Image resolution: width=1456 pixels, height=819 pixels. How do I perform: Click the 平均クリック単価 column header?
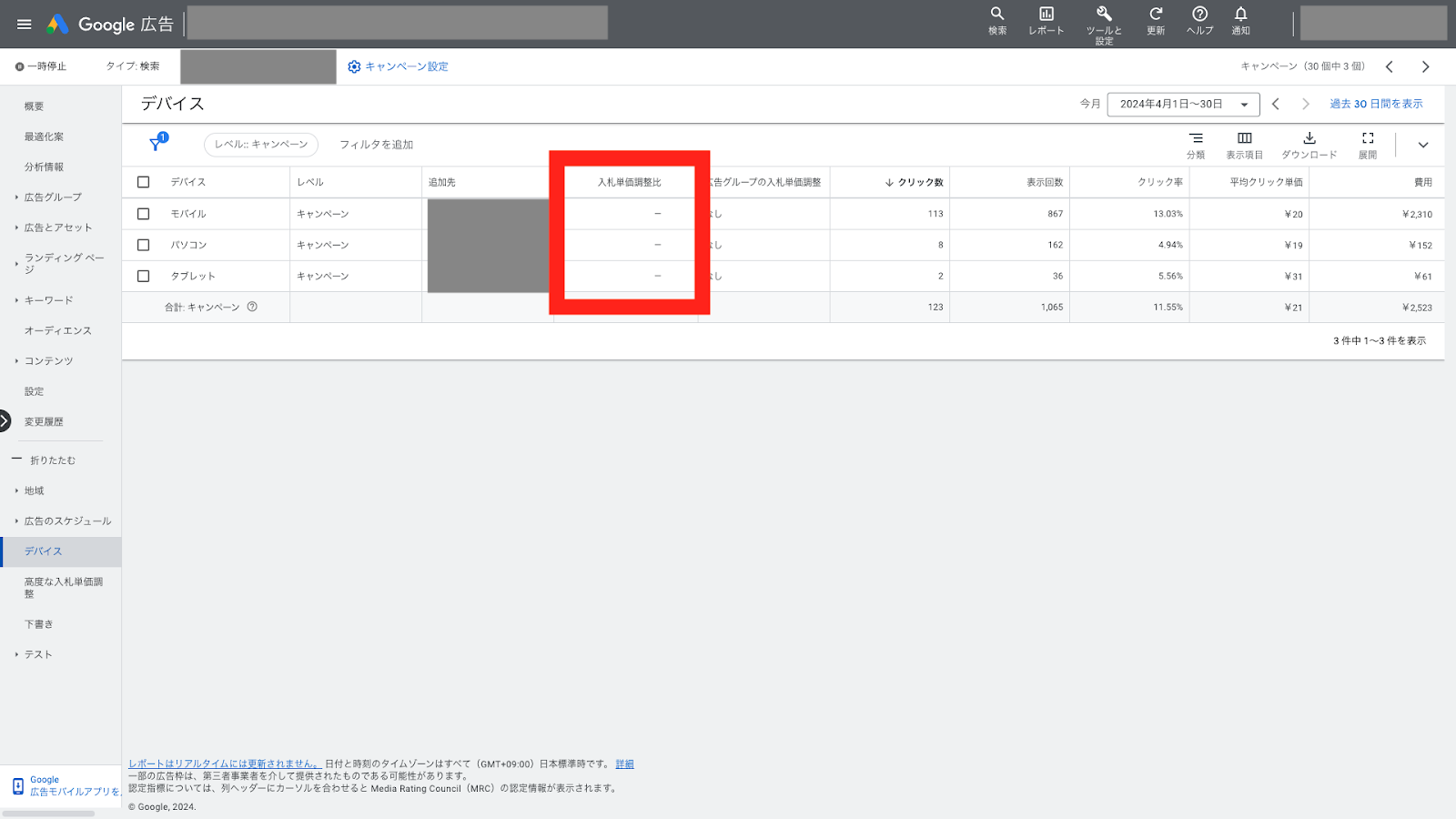pos(1266,182)
